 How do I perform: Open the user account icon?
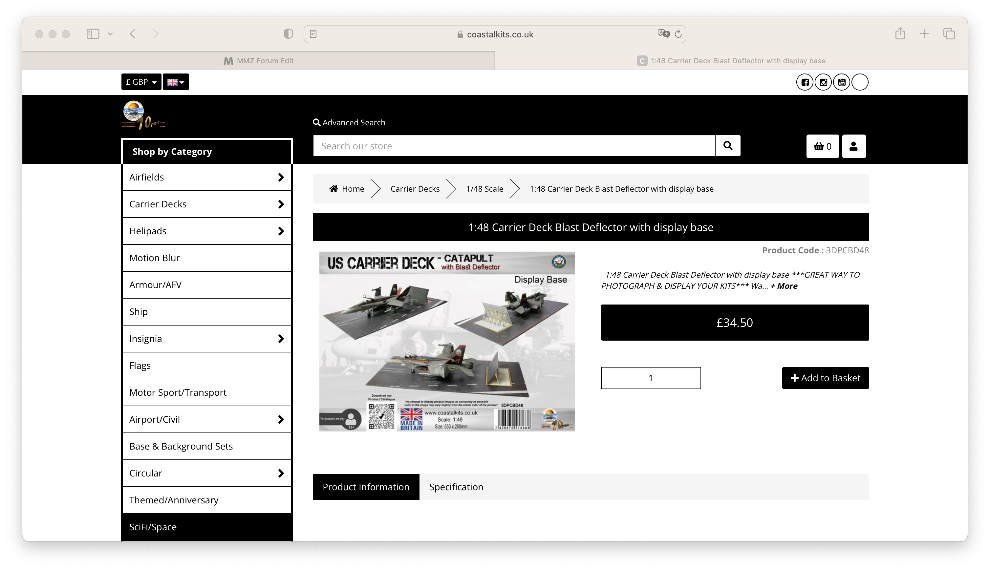tap(853, 146)
